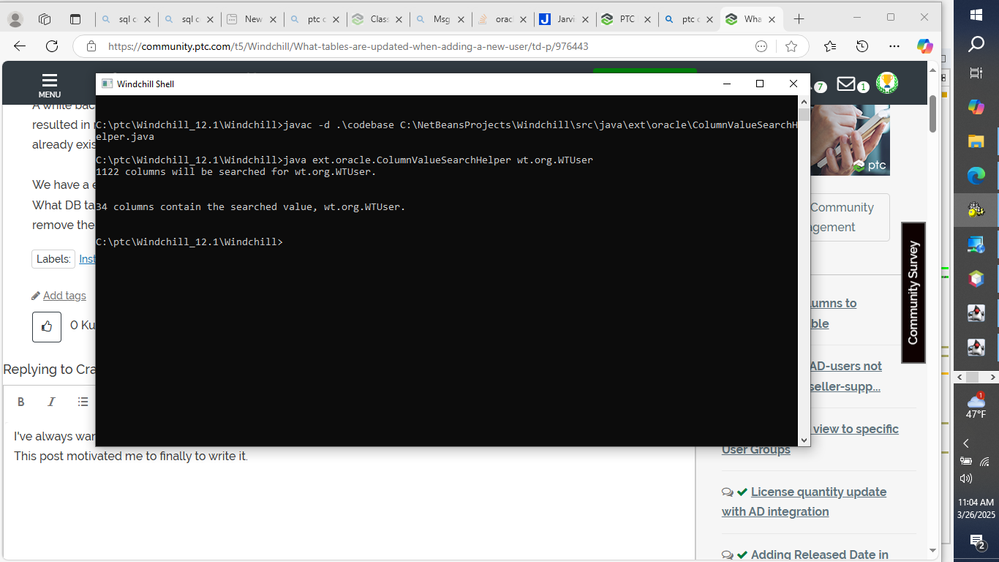Screen dimensions: 999x562
Task: Switch to the 'New' tab
Action: point(252,19)
